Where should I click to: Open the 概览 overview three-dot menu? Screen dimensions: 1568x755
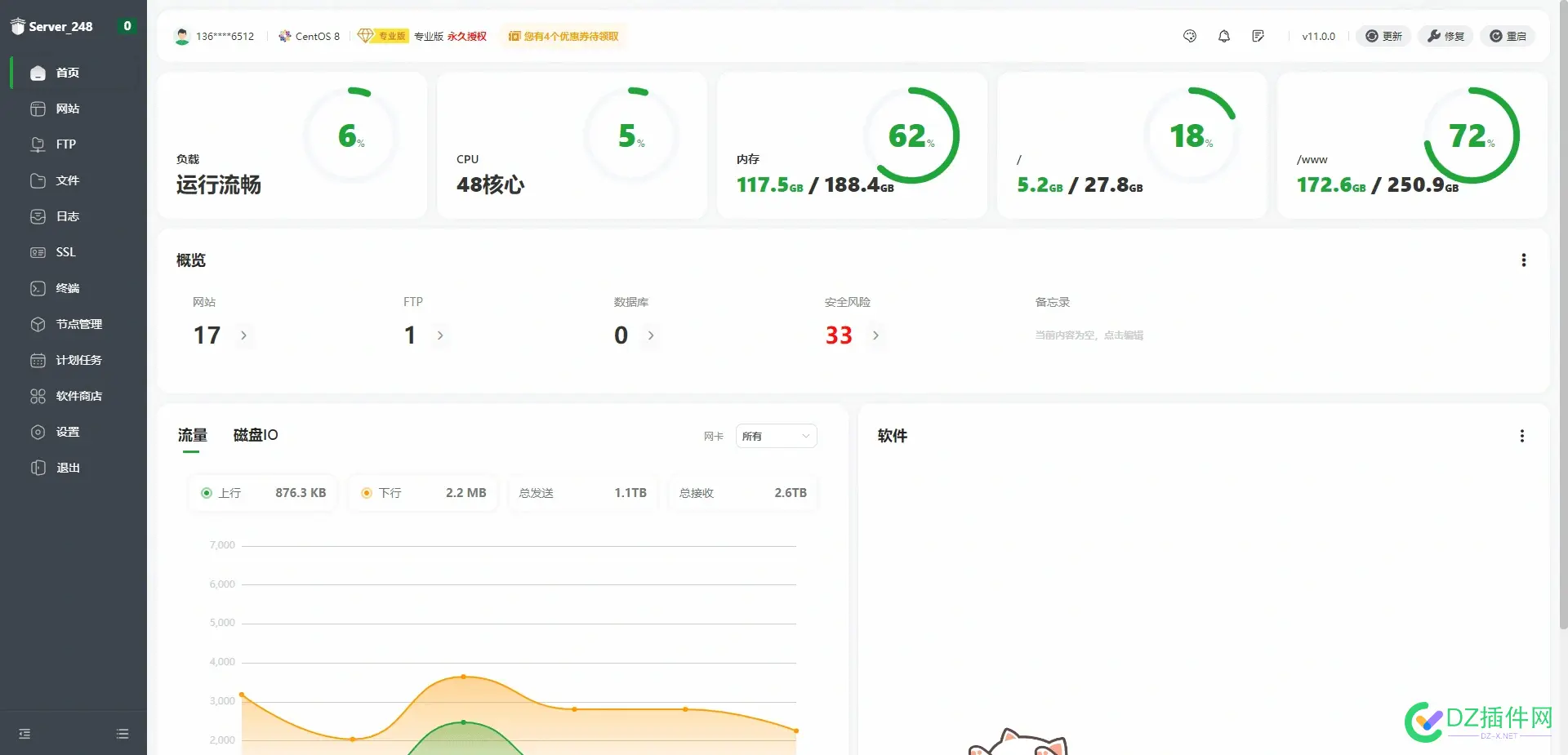point(1523,260)
